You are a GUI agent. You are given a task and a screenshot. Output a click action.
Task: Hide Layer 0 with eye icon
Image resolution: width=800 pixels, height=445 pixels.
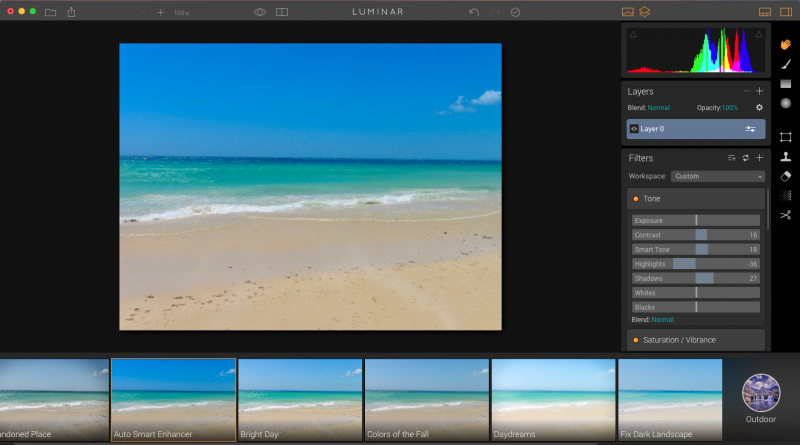coord(634,129)
